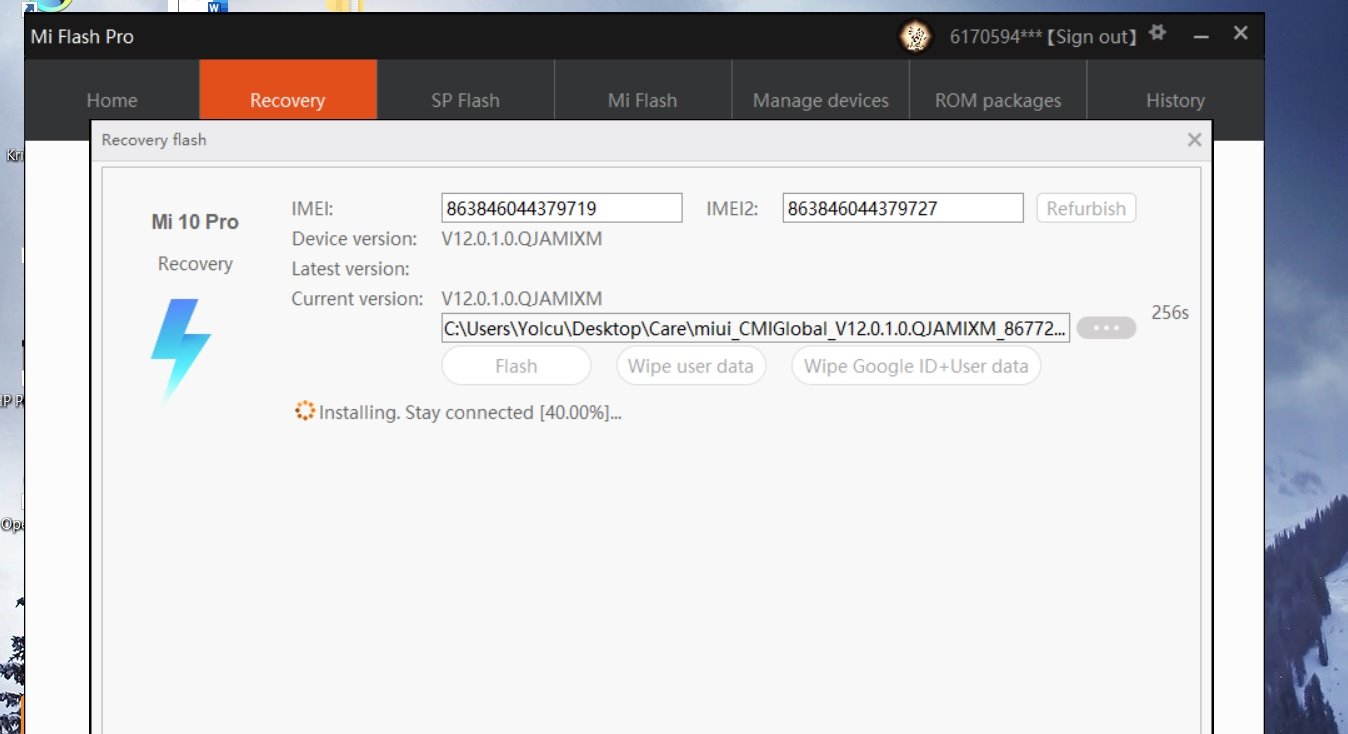Click the blue lightning bolt recovery icon
Screen dimensions: 1348x734
[x=180, y=349]
